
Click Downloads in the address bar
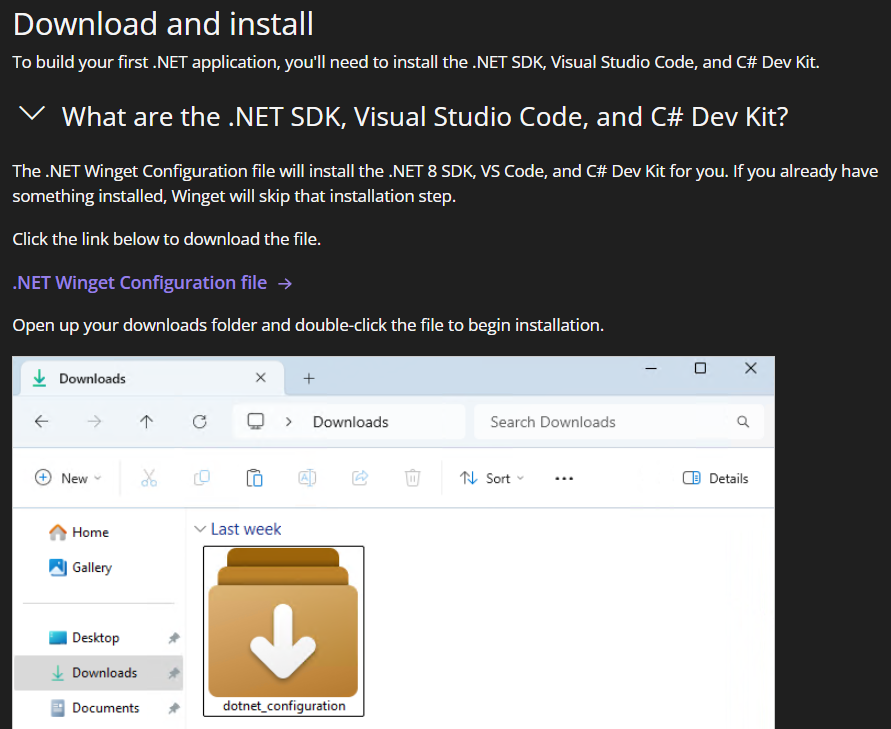(351, 422)
